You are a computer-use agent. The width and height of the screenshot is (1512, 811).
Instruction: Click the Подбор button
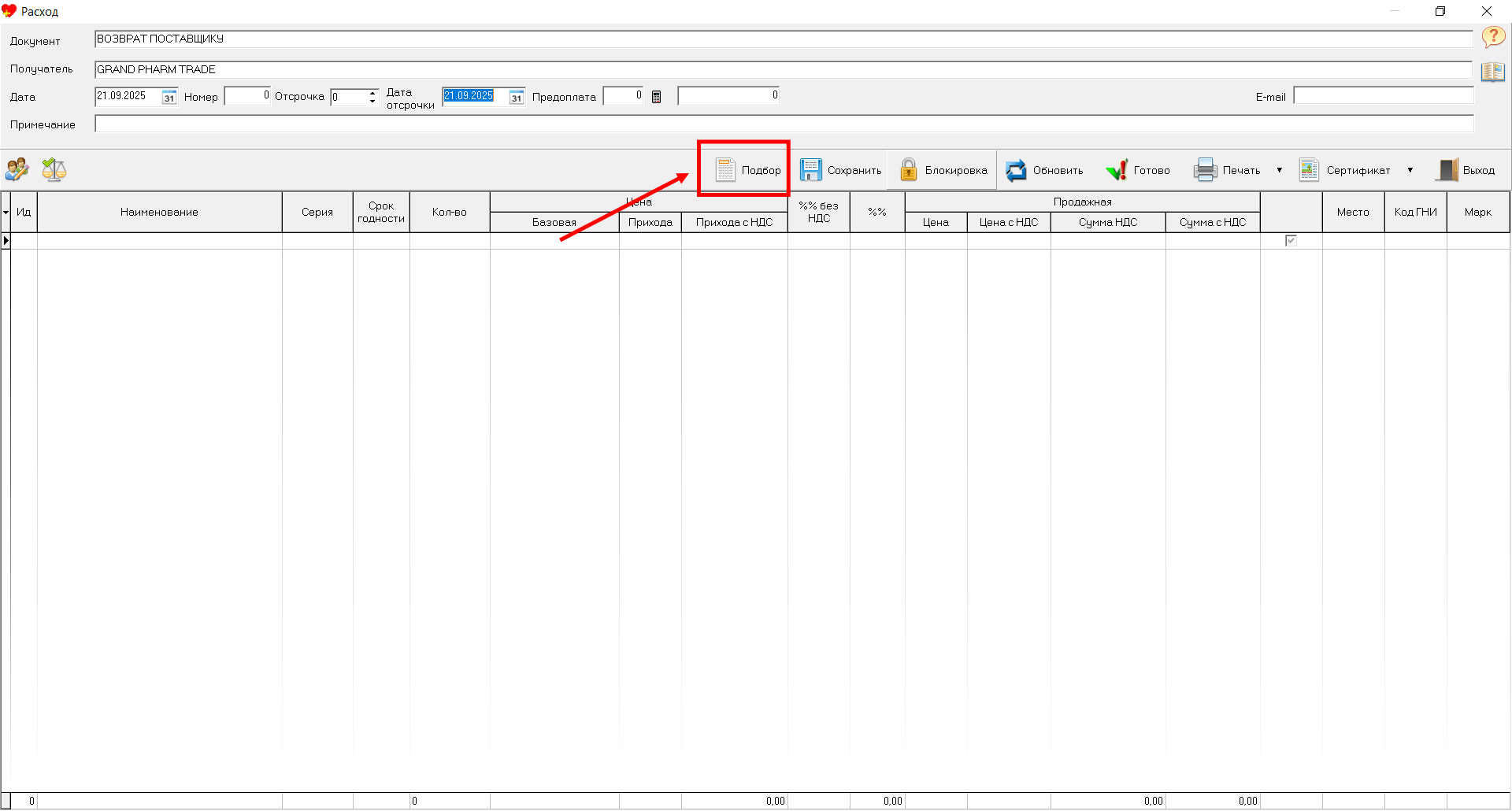click(x=747, y=170)
